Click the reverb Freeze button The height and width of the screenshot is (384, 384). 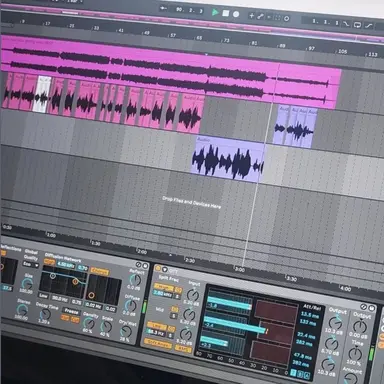[71, 311]
